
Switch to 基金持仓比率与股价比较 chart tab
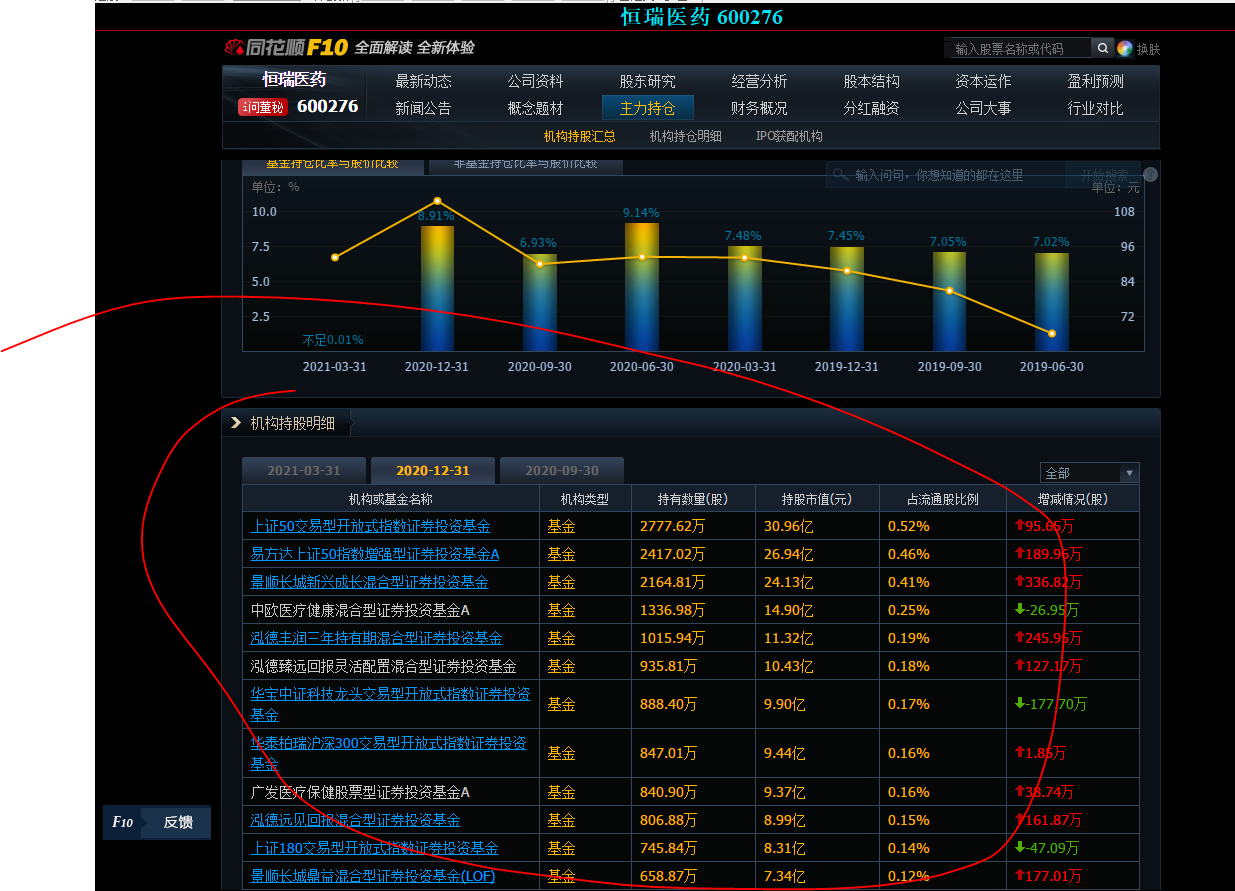pyautogui.click(x=332, y=166)
